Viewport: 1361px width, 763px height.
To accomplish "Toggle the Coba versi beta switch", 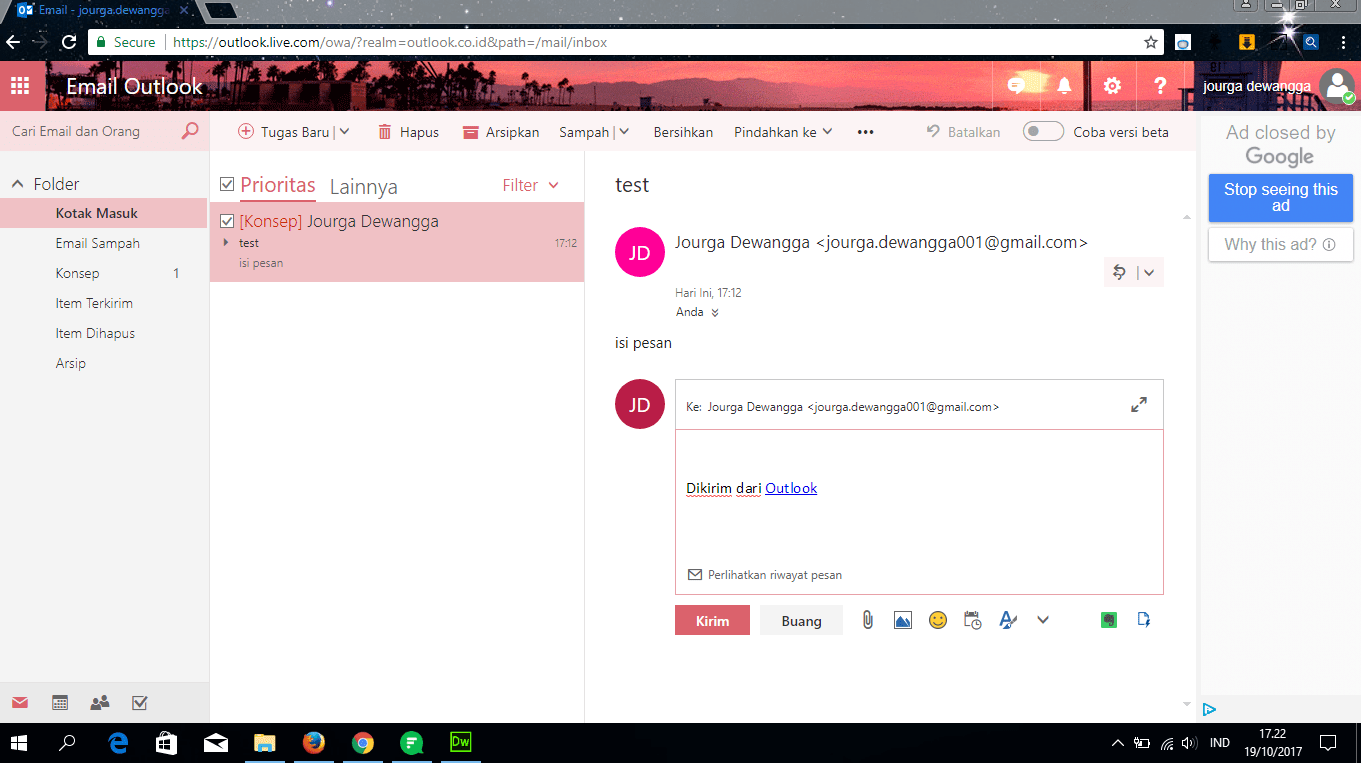I will 1043,132.
